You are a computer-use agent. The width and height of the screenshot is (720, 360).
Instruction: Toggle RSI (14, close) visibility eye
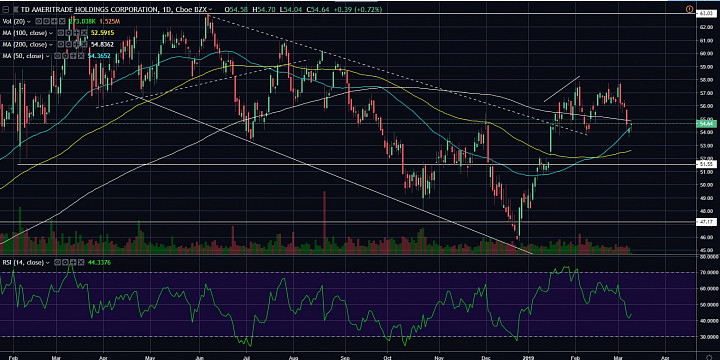click(x=57, y=263)
